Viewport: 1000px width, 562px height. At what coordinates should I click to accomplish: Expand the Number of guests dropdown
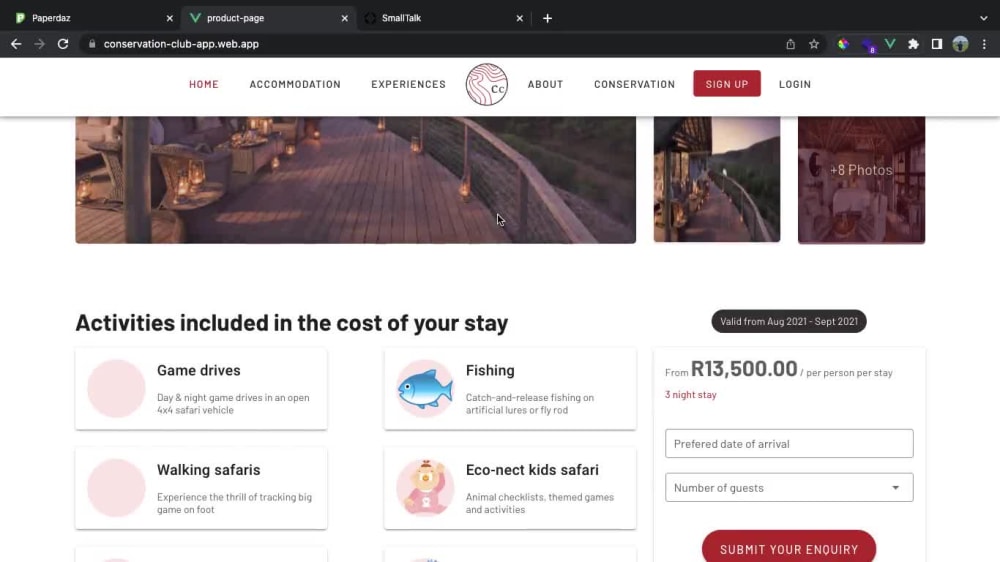point(789,487)
